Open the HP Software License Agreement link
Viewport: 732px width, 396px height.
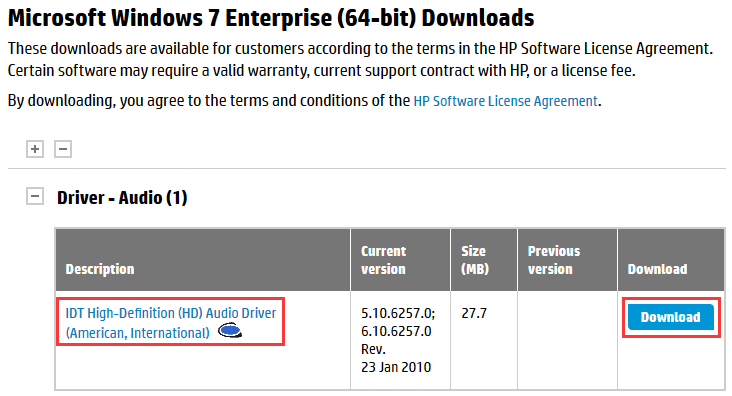(506, 101)
